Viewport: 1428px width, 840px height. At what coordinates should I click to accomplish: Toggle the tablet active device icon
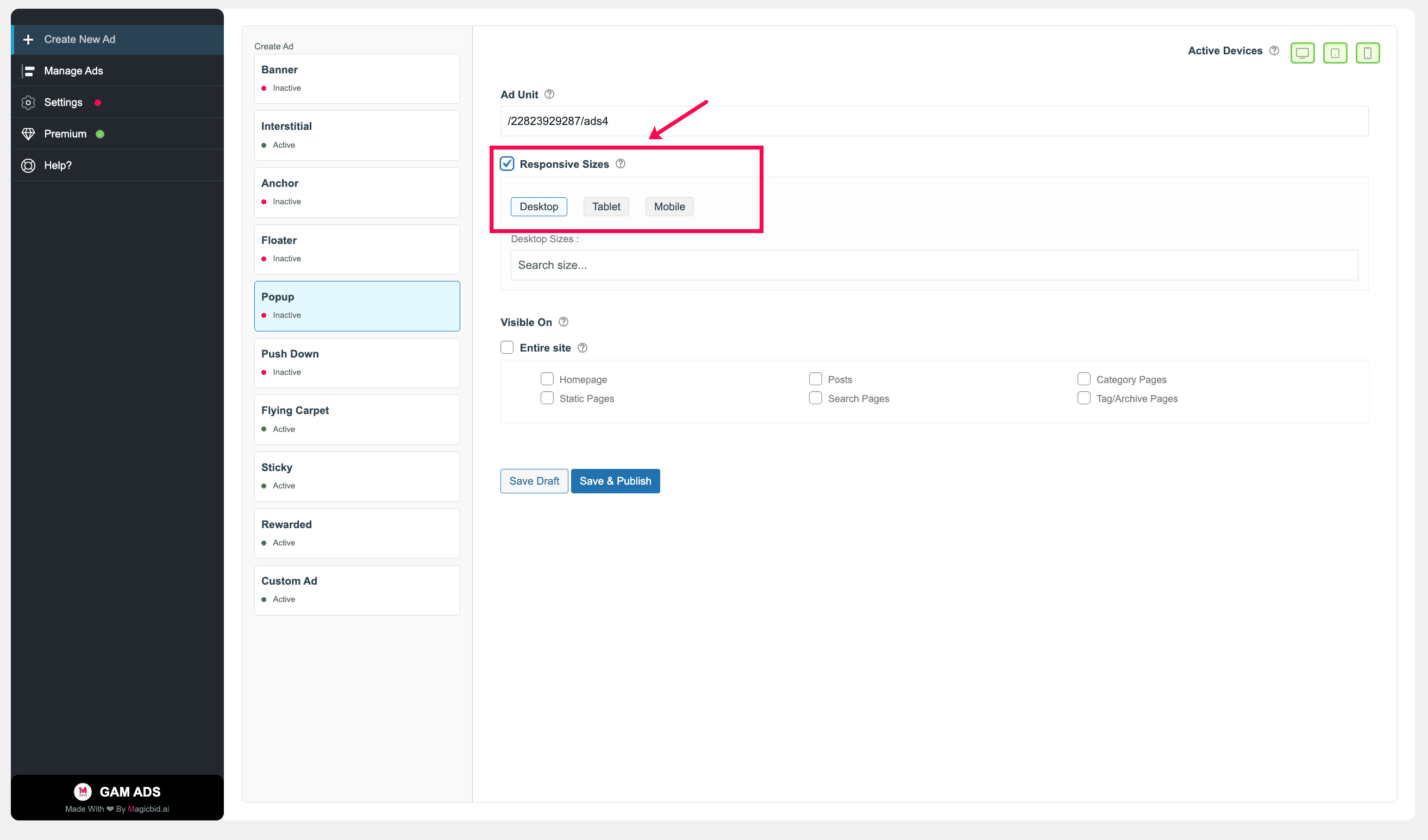[1335, 53]
